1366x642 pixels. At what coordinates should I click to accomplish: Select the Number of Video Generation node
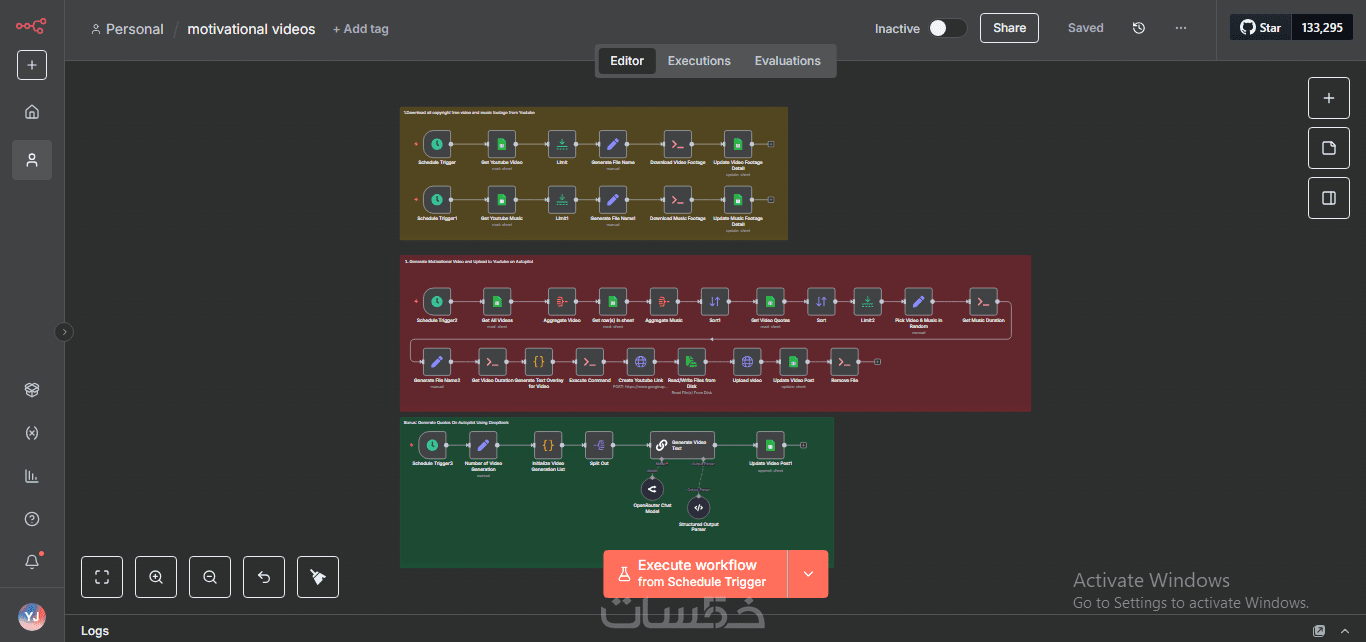[483, 445]
